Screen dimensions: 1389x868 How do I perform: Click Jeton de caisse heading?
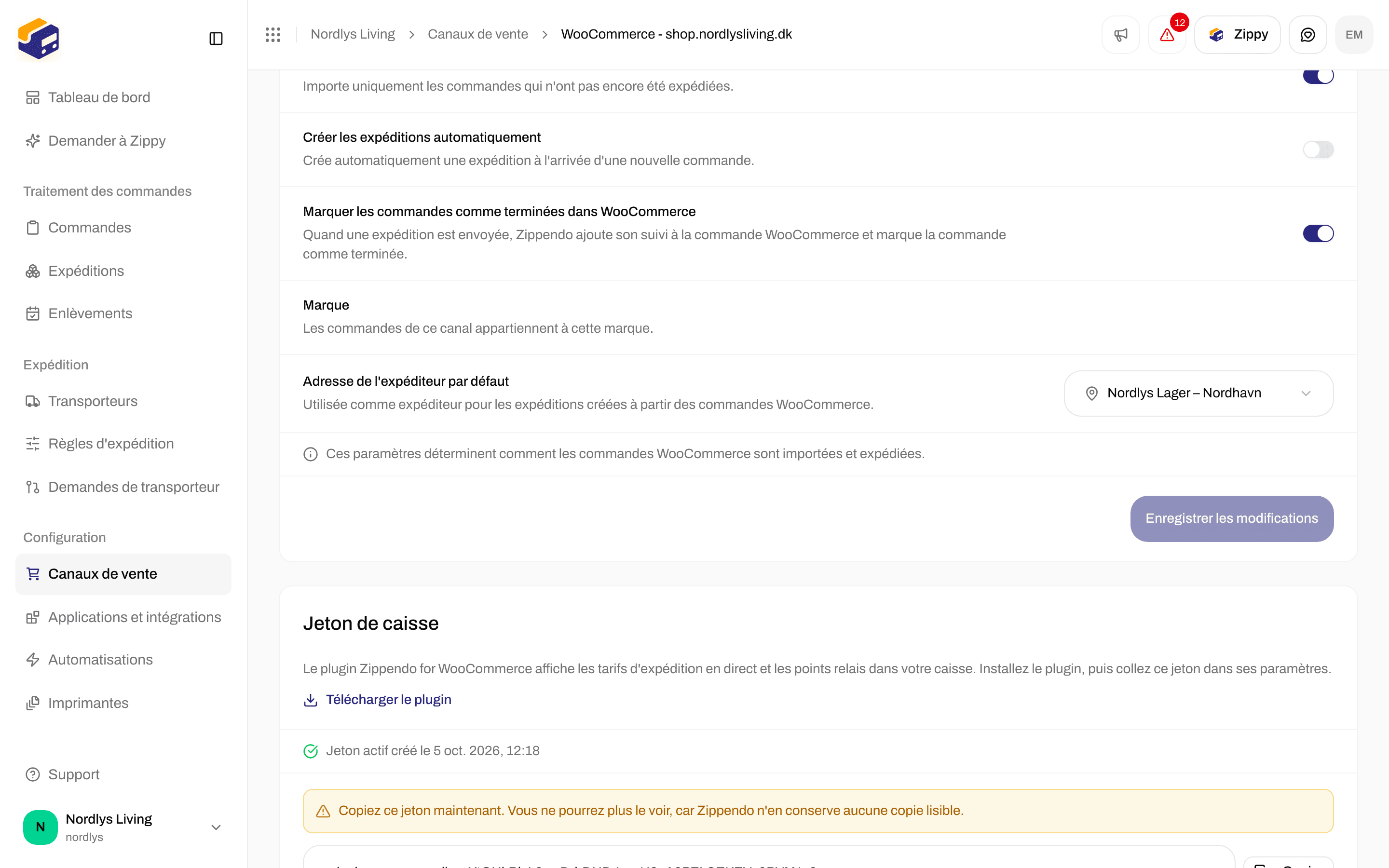[x=371, y=624]
